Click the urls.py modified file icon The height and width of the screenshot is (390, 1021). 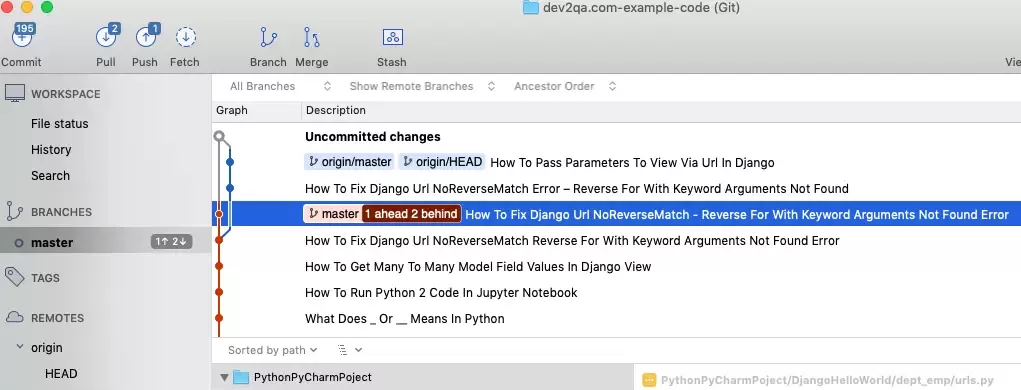click(649, 380)
